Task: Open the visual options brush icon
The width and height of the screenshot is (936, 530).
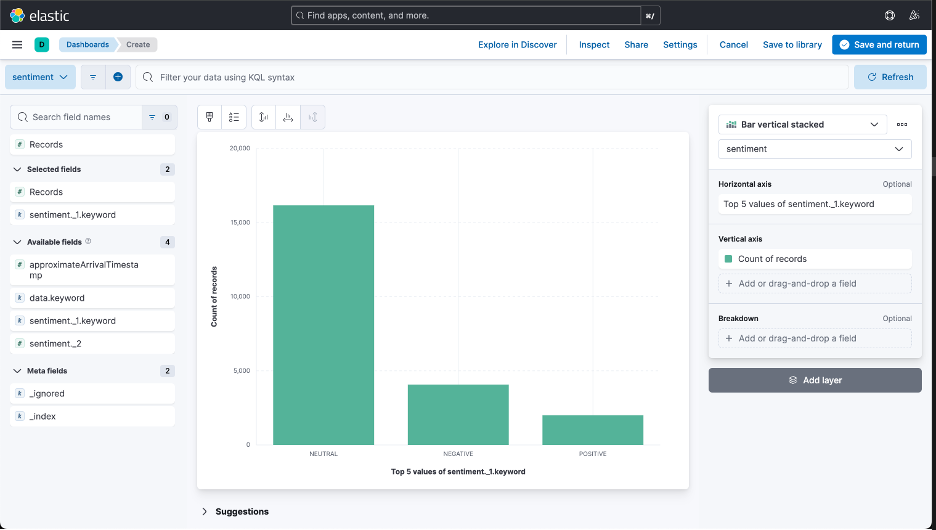Action: (210, 117)
